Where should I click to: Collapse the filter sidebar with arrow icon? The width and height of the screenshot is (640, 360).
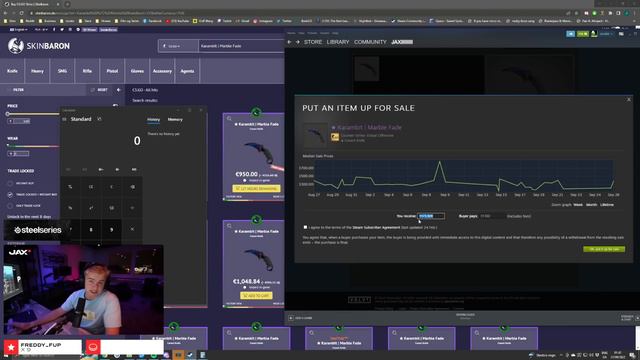119,90
